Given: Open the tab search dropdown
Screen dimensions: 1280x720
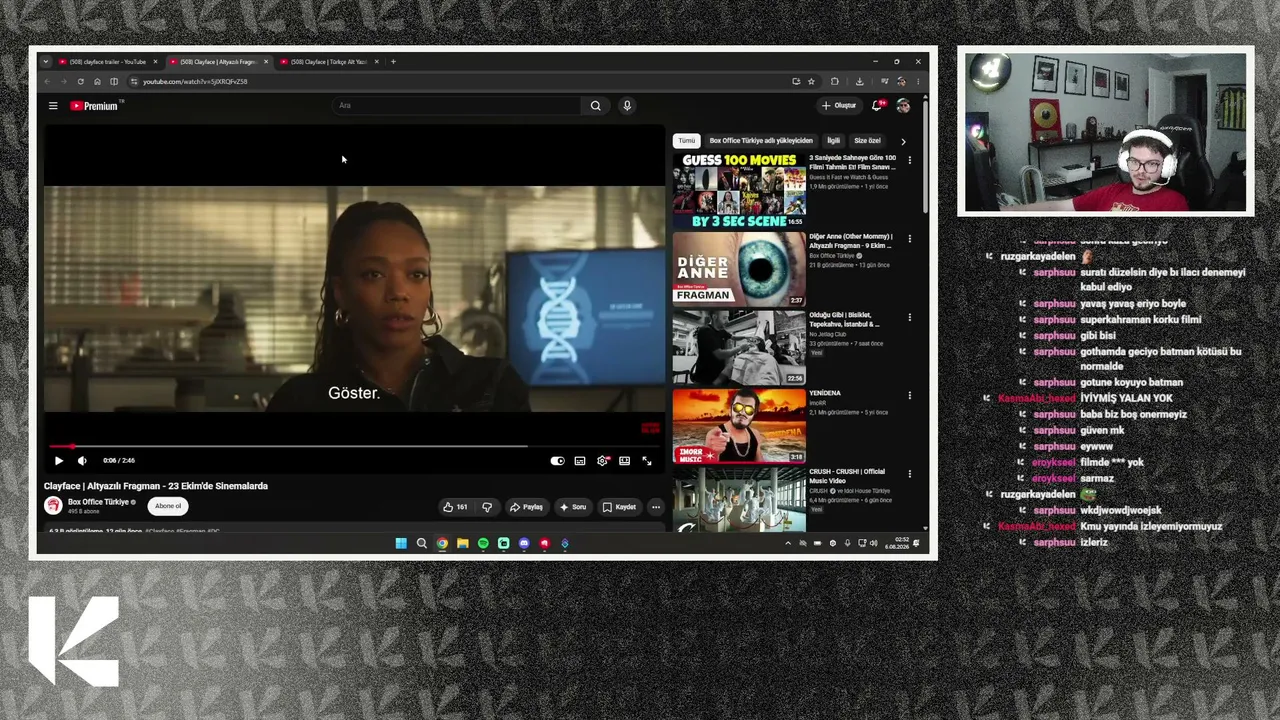Looking at the screenshot, I should pos(45,62).
